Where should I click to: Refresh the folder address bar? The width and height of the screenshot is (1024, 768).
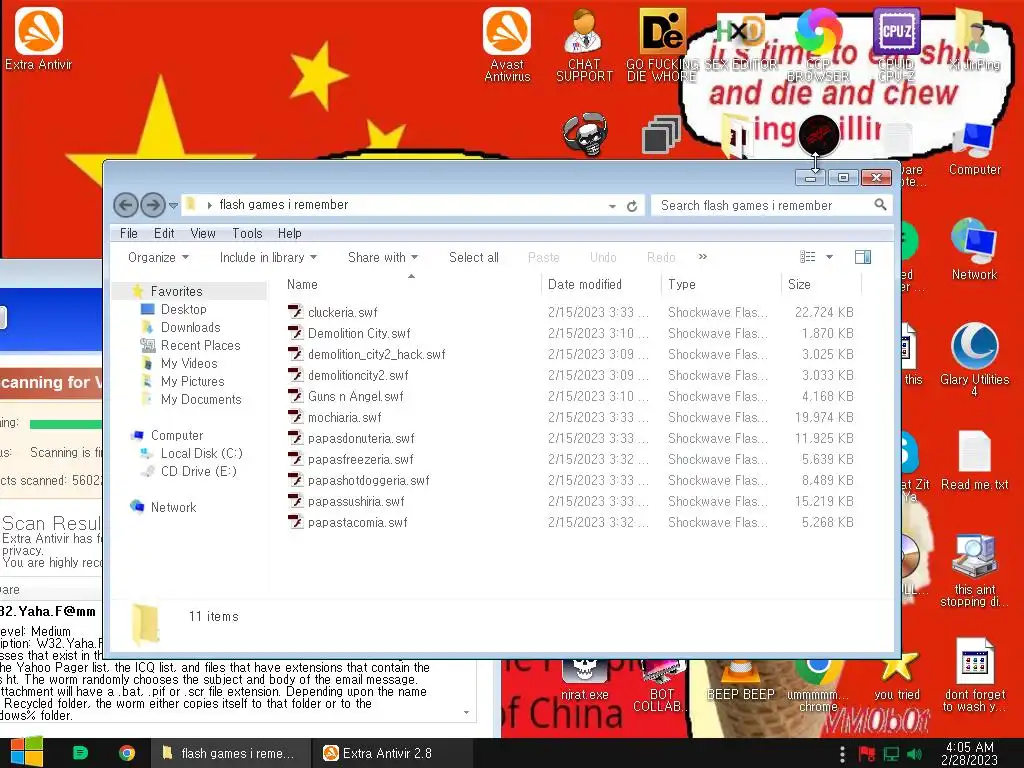click(632, 206)
